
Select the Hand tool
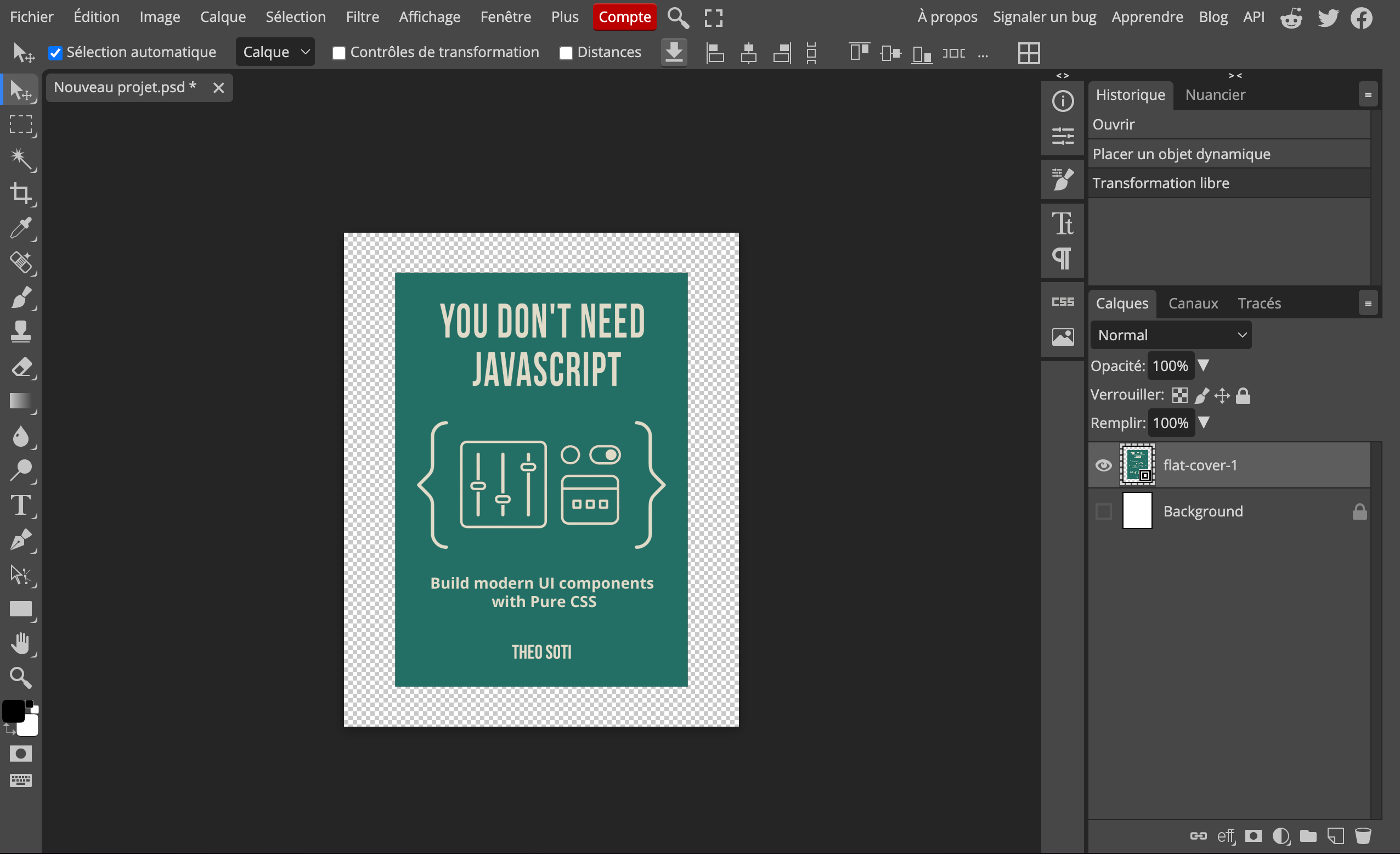(x=21, y=644)
